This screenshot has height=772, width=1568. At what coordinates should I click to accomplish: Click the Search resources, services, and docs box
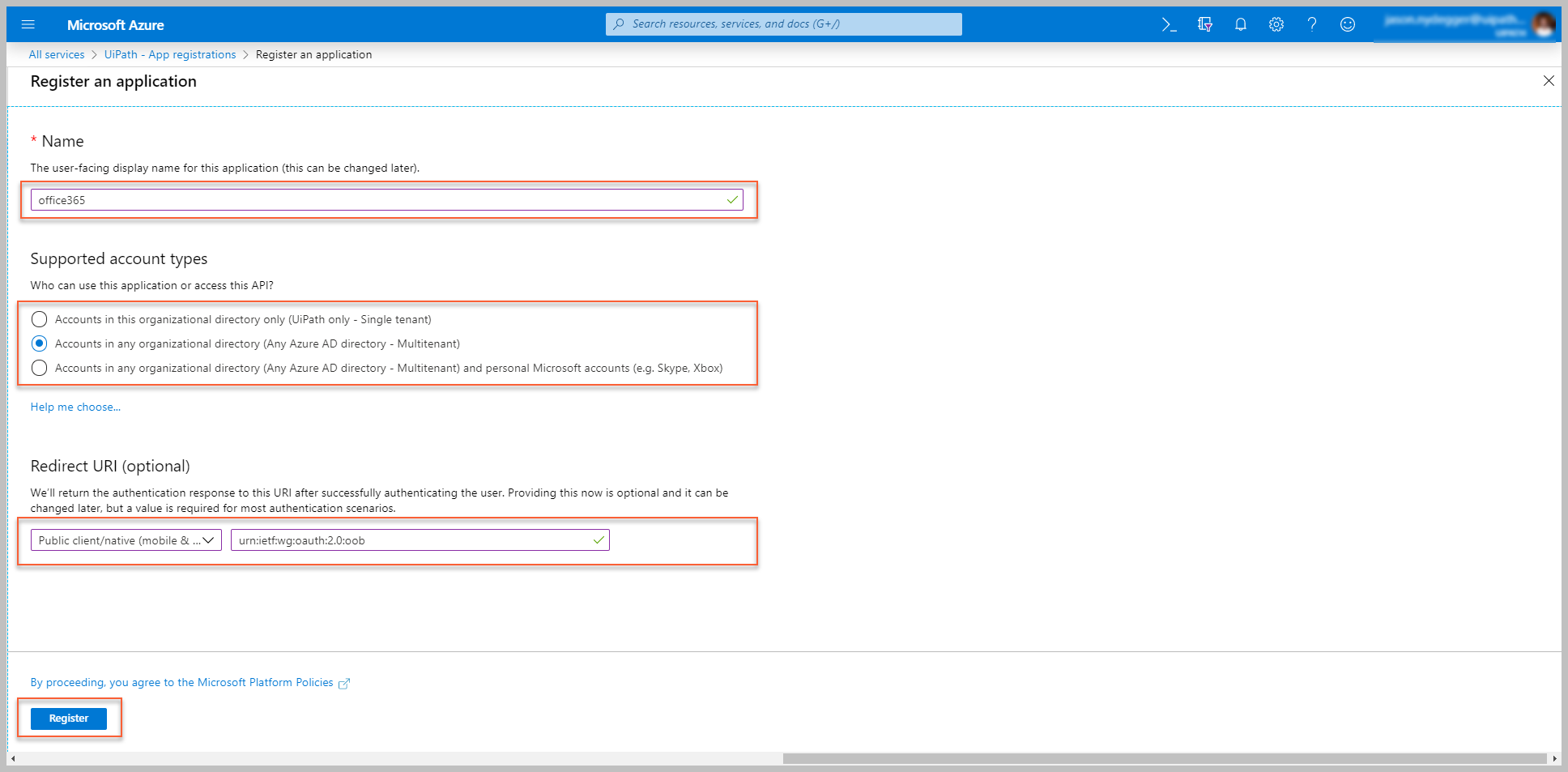point(783,24)
